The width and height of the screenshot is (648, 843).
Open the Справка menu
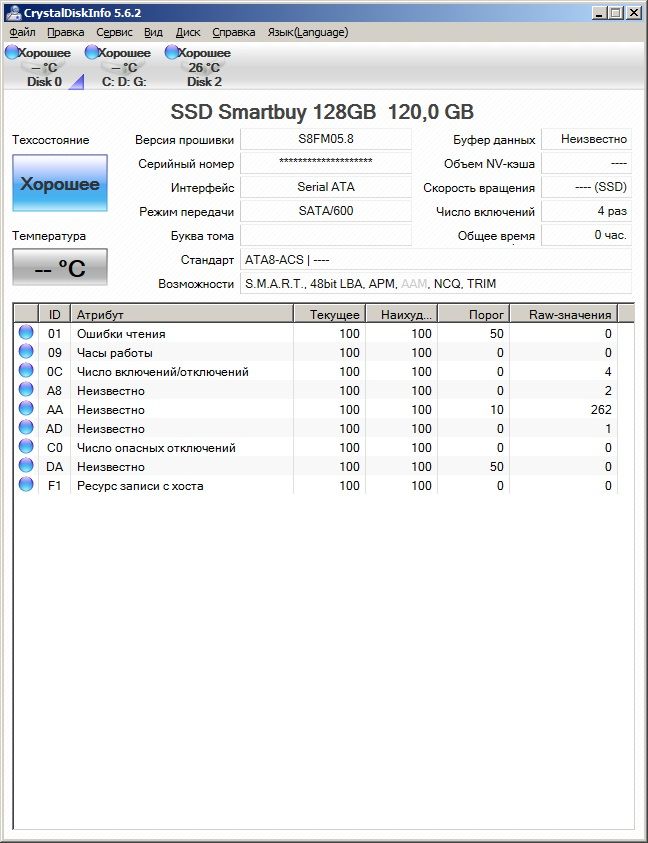tap(234, 32)
